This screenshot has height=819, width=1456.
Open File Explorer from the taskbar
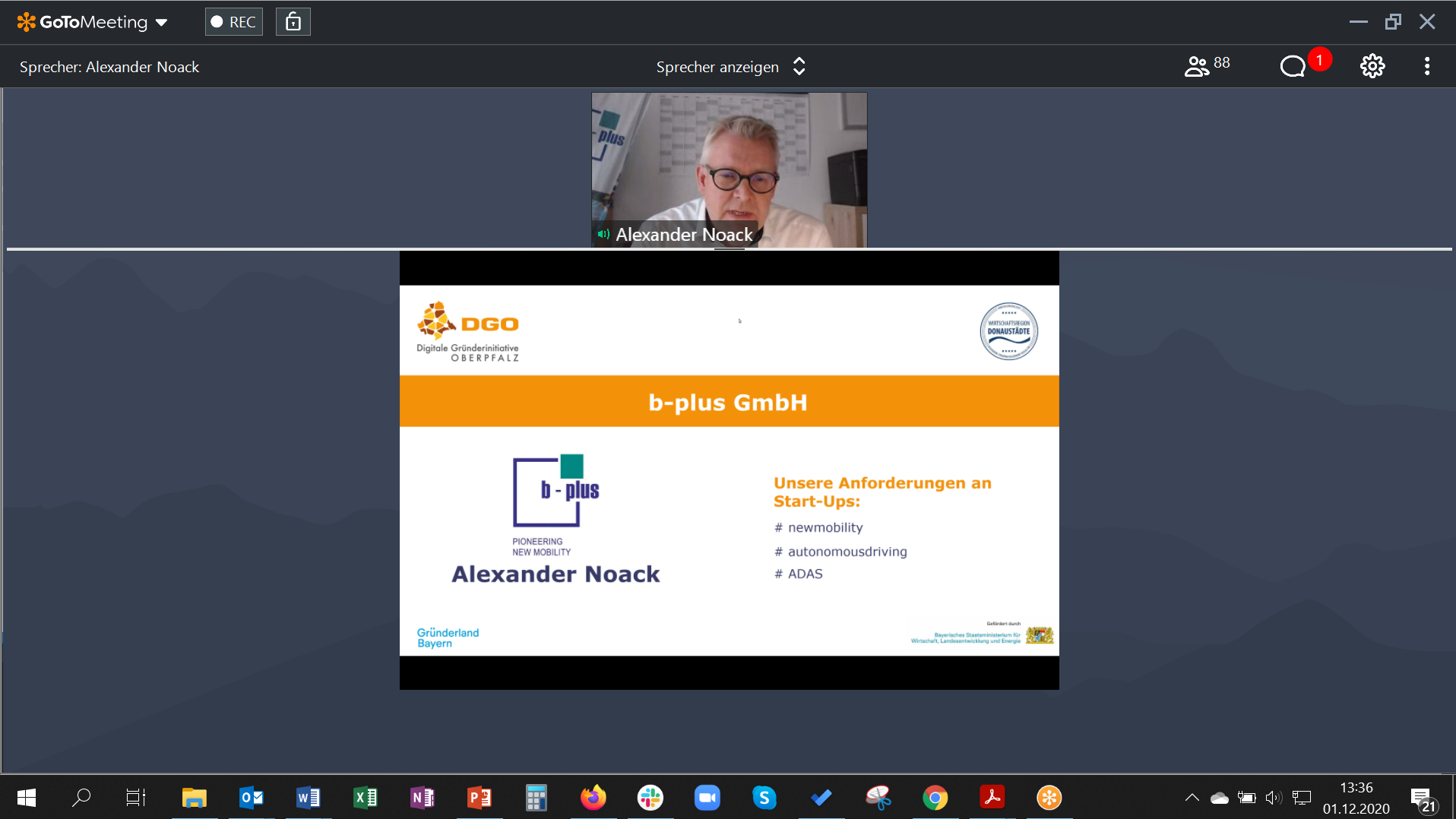pyautogui.click(x=195, y=797)
